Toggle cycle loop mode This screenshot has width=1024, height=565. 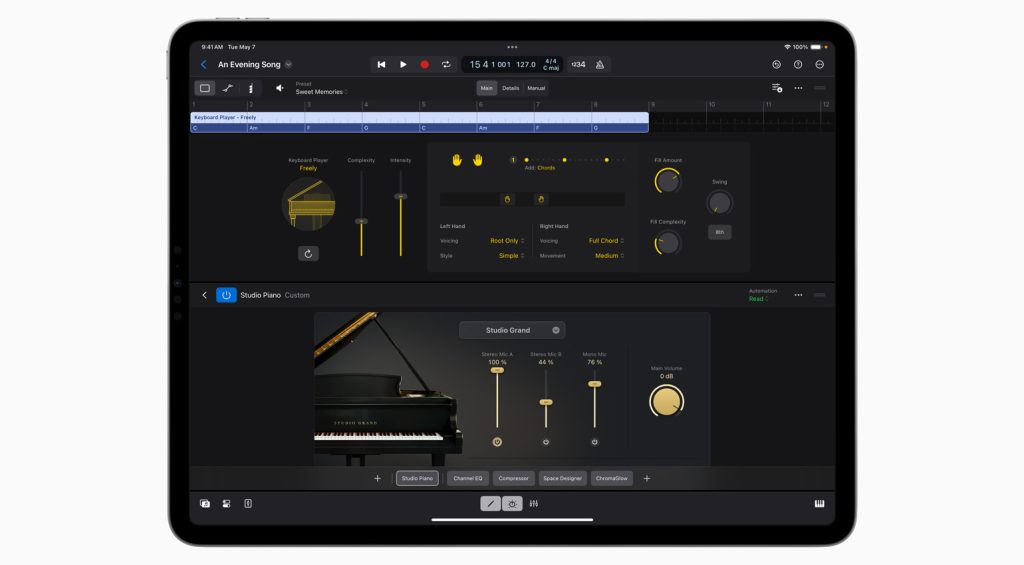click(x=446, y=65)
